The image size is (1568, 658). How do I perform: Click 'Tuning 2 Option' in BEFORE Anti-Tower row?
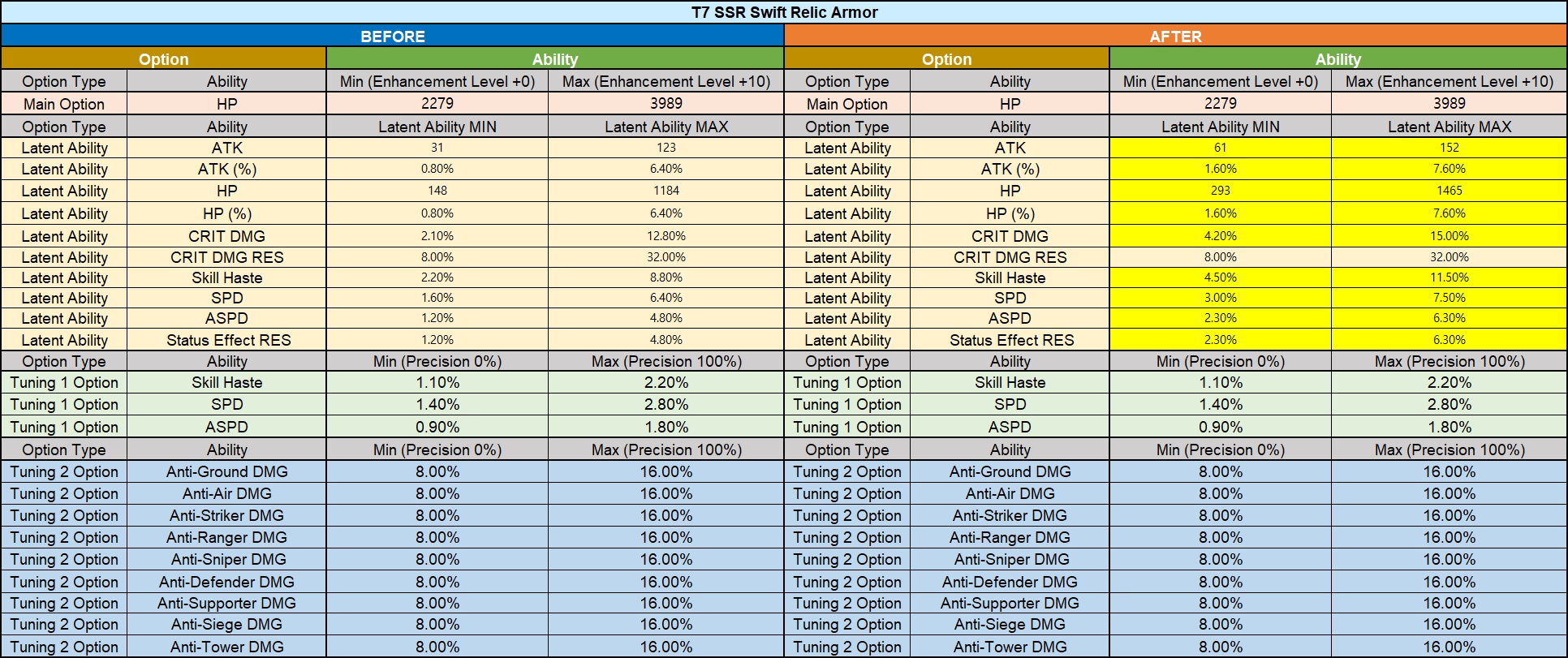(x=64, y=647)
